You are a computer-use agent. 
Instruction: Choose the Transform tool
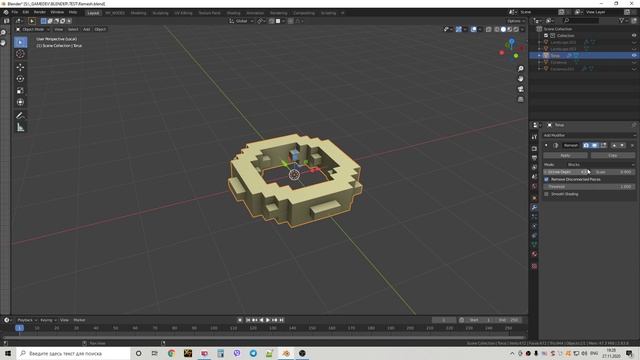pos(20,102)
